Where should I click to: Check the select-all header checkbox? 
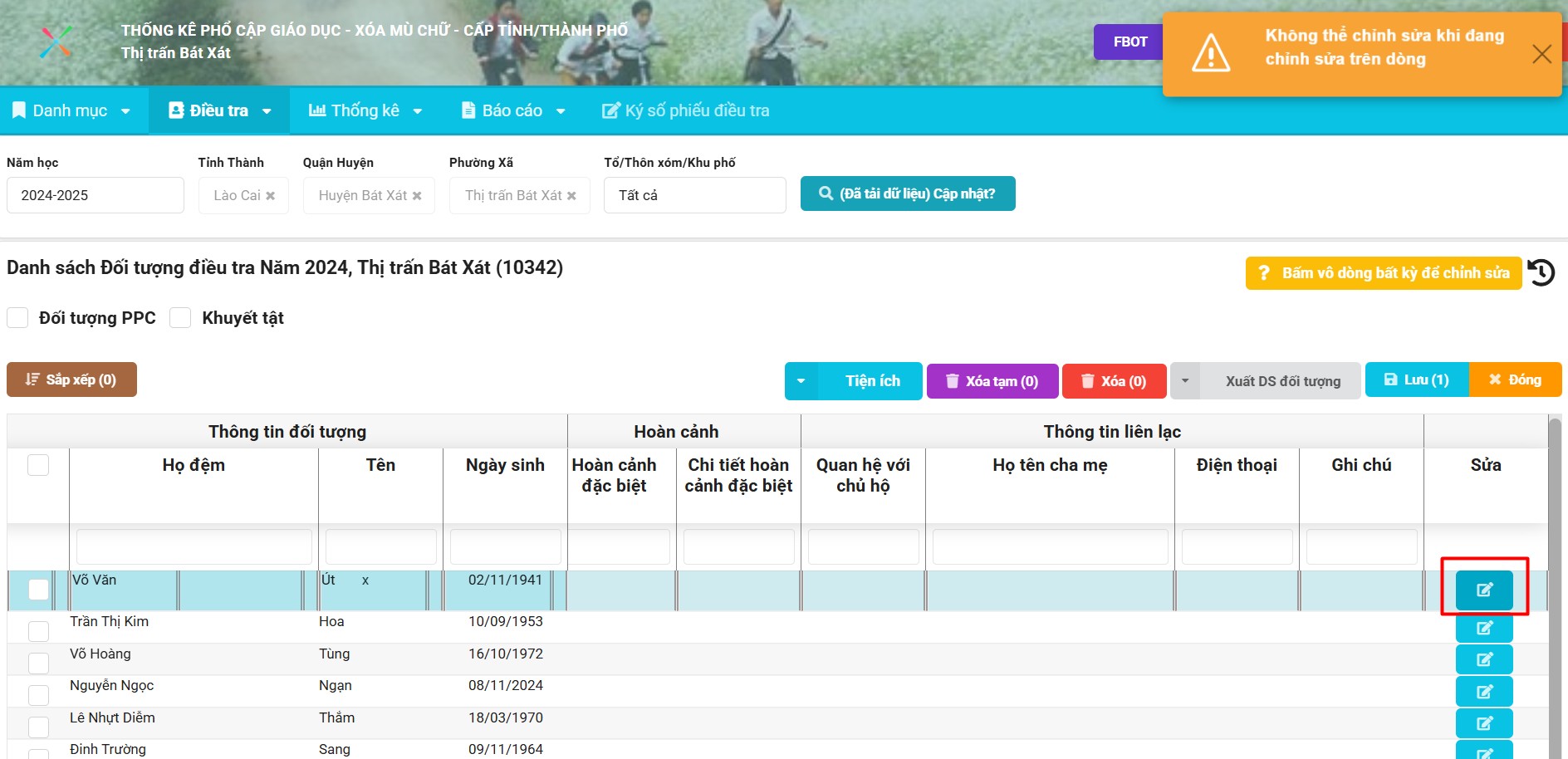click(38, 465)
